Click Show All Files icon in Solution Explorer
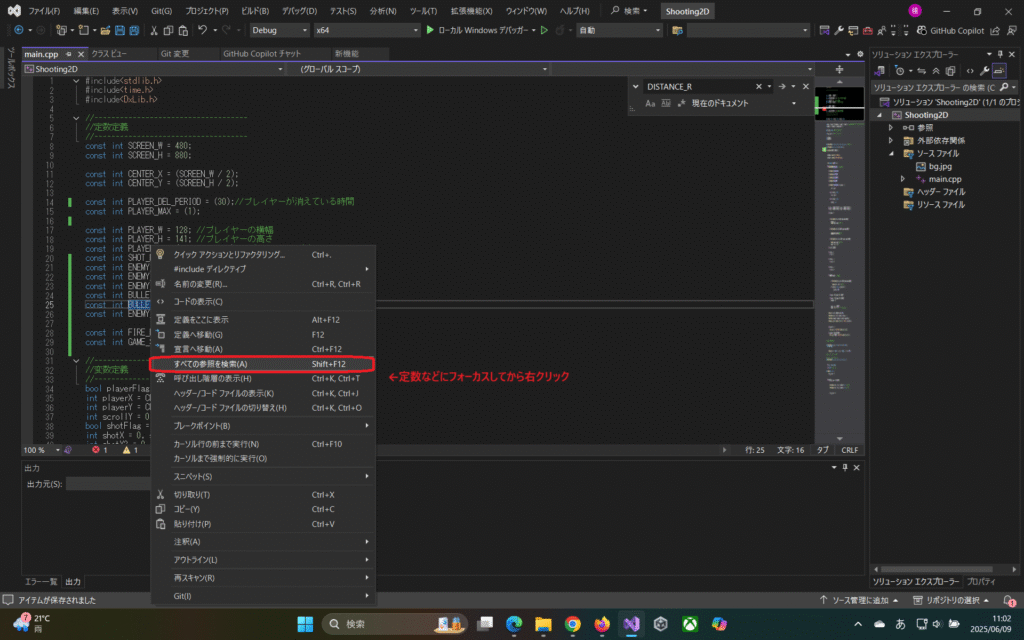Screen dimensions: 1024x640 click(x=950, y=71)
